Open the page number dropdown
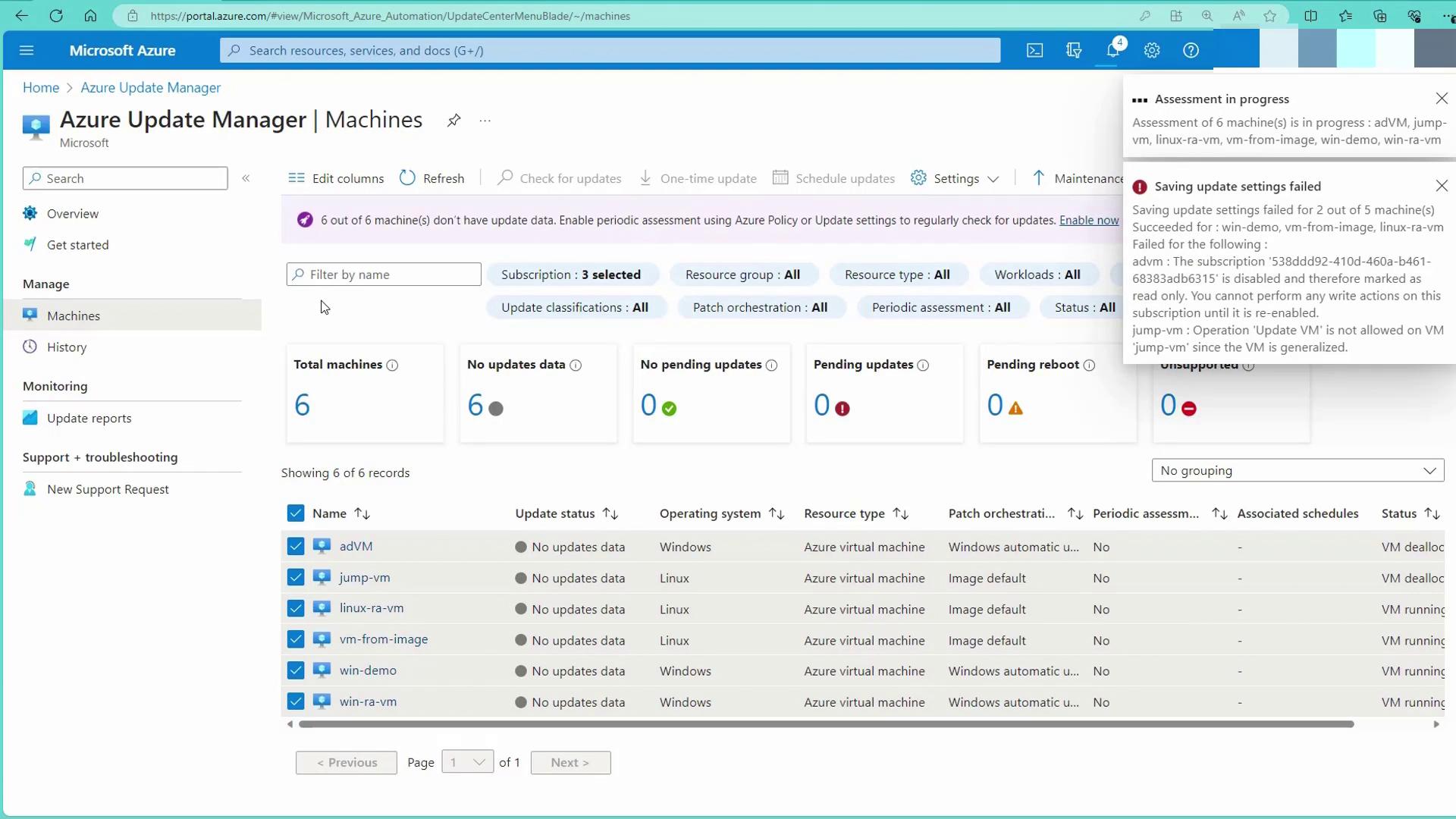Viewport: 1456px width, 819px height. (467, 762)
